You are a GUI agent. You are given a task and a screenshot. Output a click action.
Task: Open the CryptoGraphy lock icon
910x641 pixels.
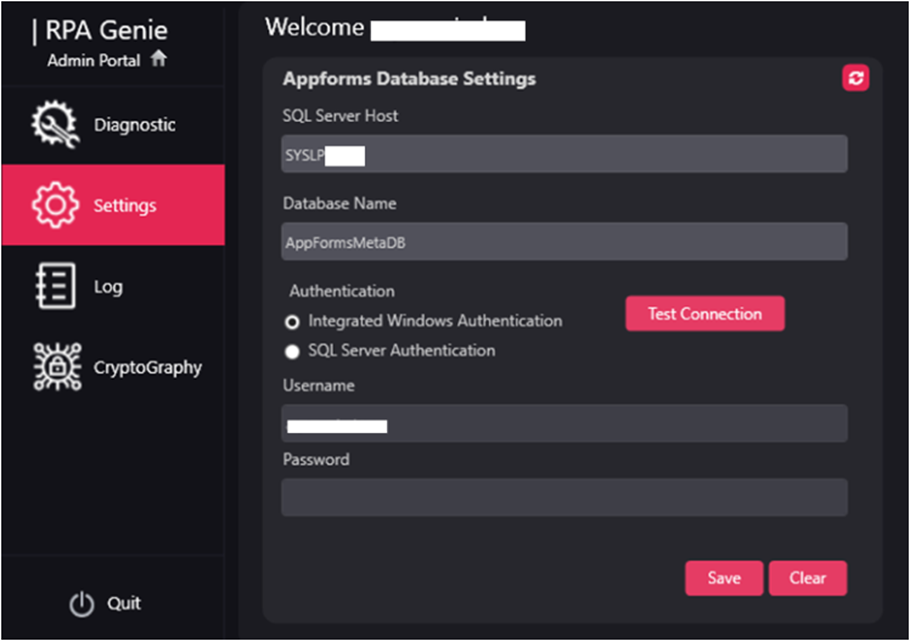[57, 366]
